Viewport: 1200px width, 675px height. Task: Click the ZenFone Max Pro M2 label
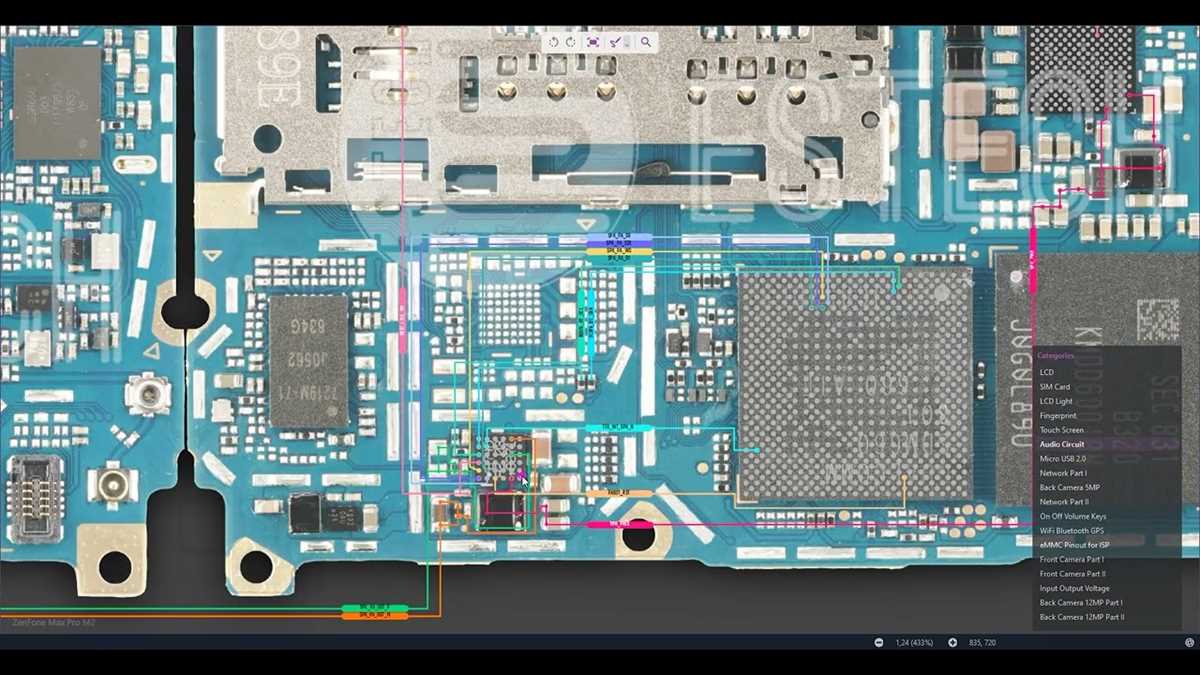53,623
